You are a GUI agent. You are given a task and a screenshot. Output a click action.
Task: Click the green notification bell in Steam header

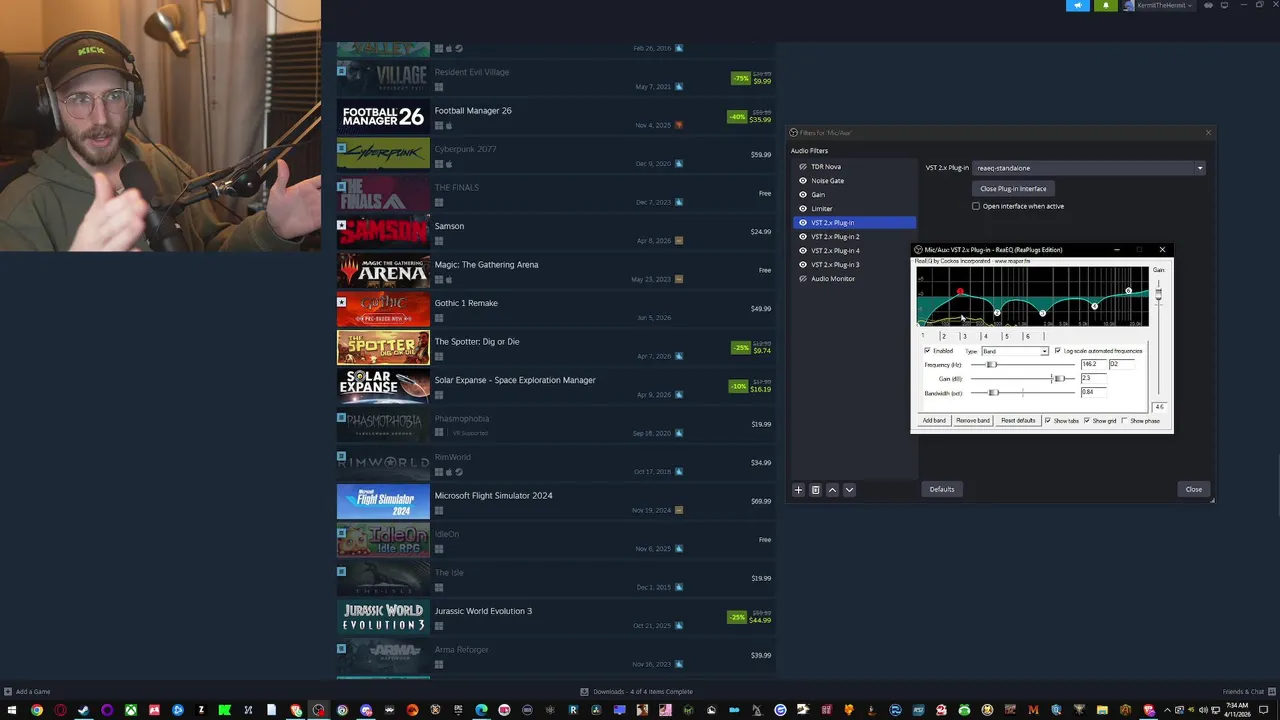1105,5
